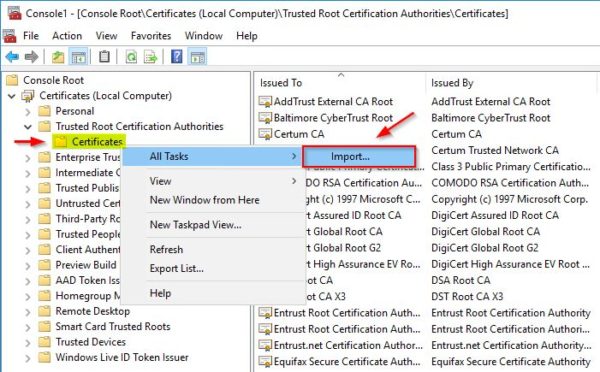The width and height of the screenshot is (600, 372).
Task: Click the Equifax Secure Certificate certificate icon
Action: [x=265, y=361]
